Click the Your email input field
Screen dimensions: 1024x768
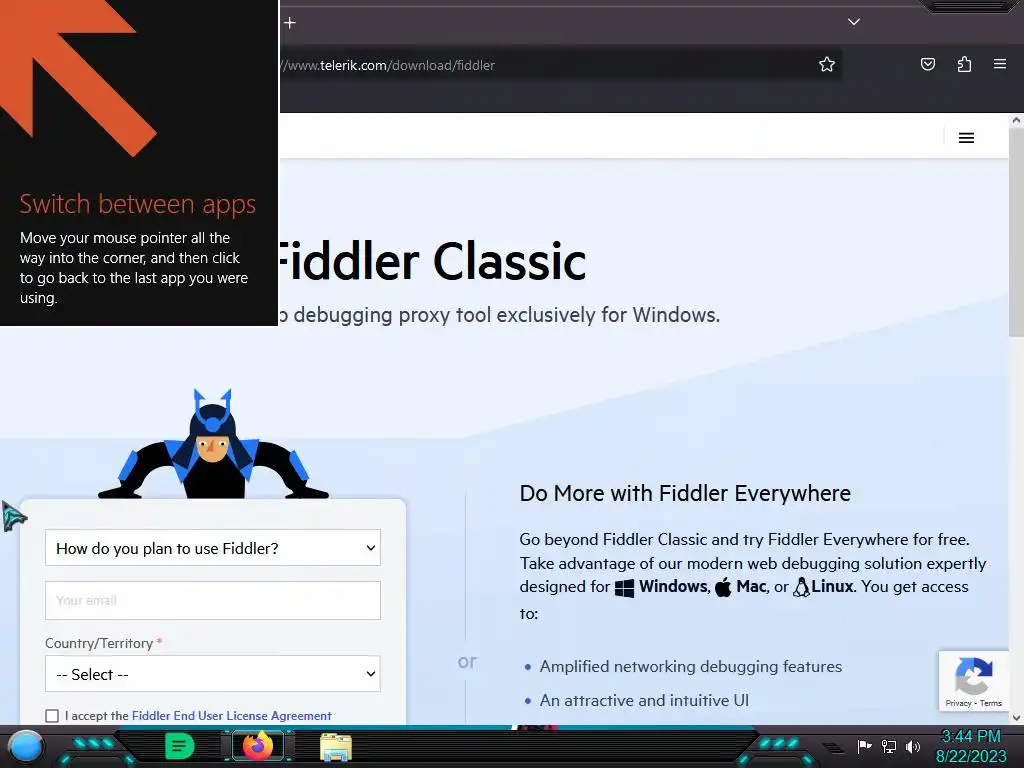click(x=213, y=600)
